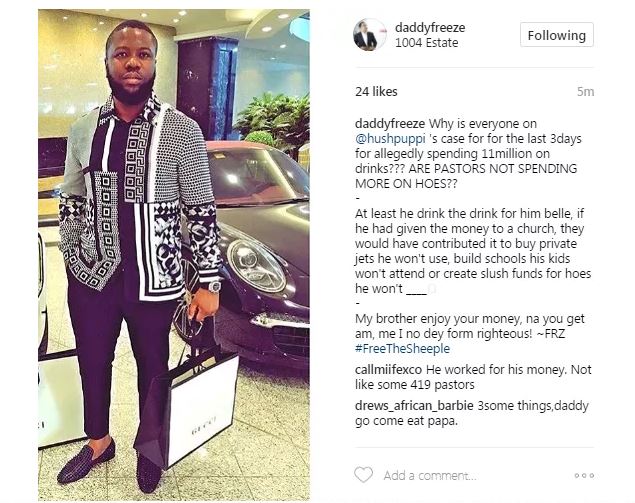The height and width of the screenshot is (503, 635).
Task: Open the #FreeTheSheeple hashtag
Action: tap(402, 349)
